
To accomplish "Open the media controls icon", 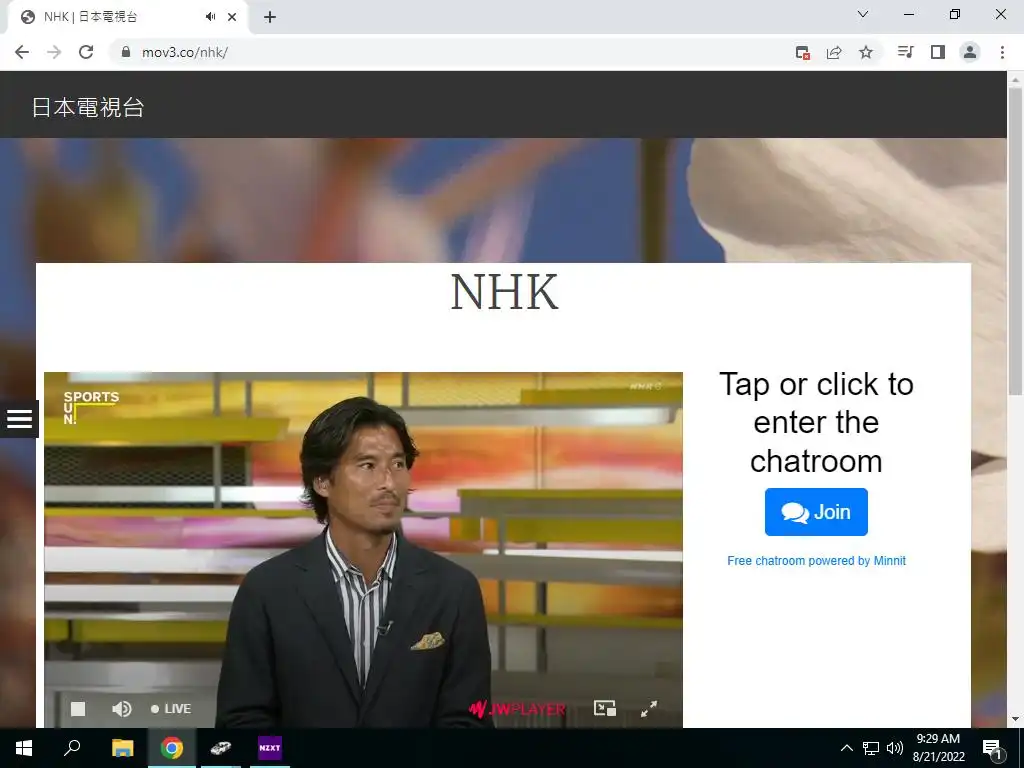I will point(905,52).
